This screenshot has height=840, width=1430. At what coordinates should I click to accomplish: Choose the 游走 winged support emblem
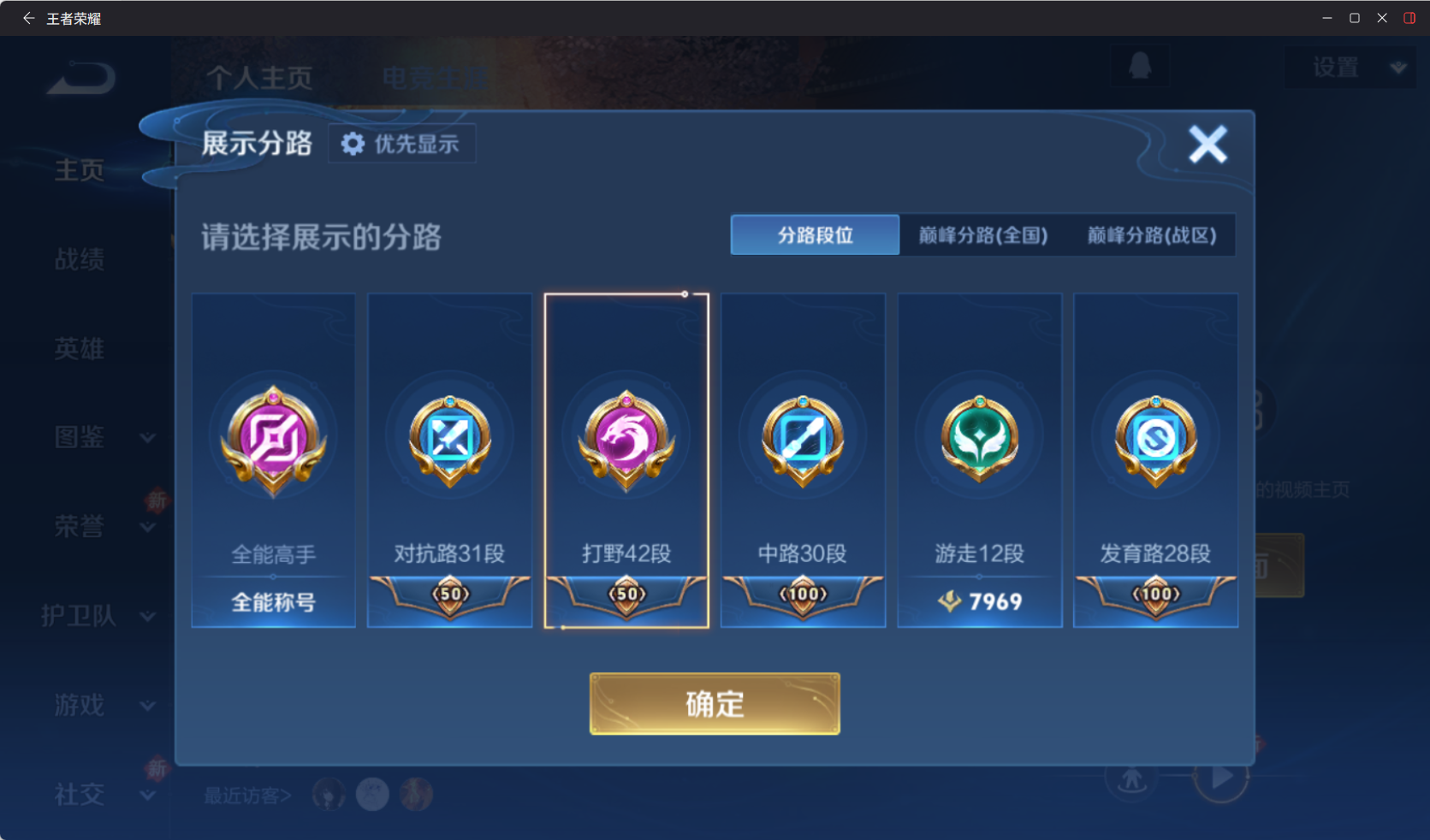pos(980,439)
